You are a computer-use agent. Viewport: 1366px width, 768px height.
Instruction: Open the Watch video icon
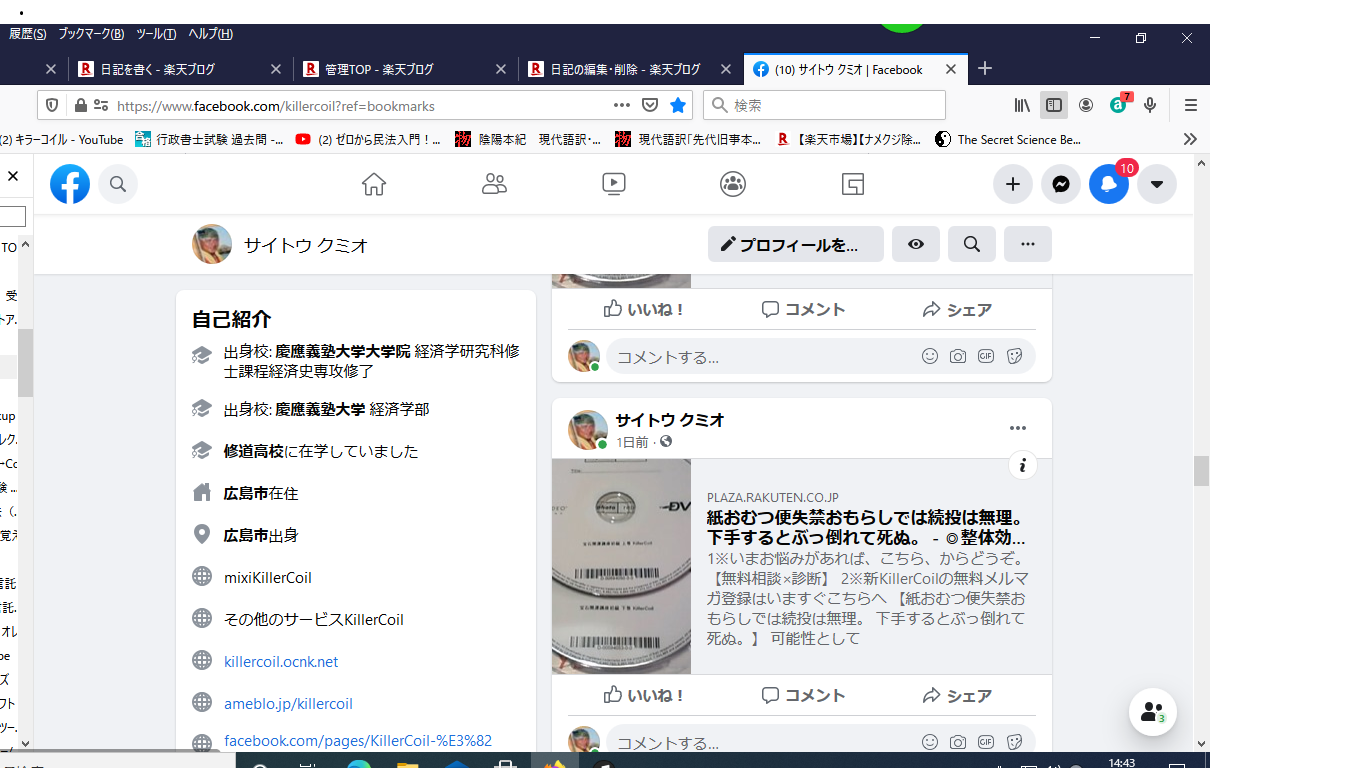pos(614,184)
